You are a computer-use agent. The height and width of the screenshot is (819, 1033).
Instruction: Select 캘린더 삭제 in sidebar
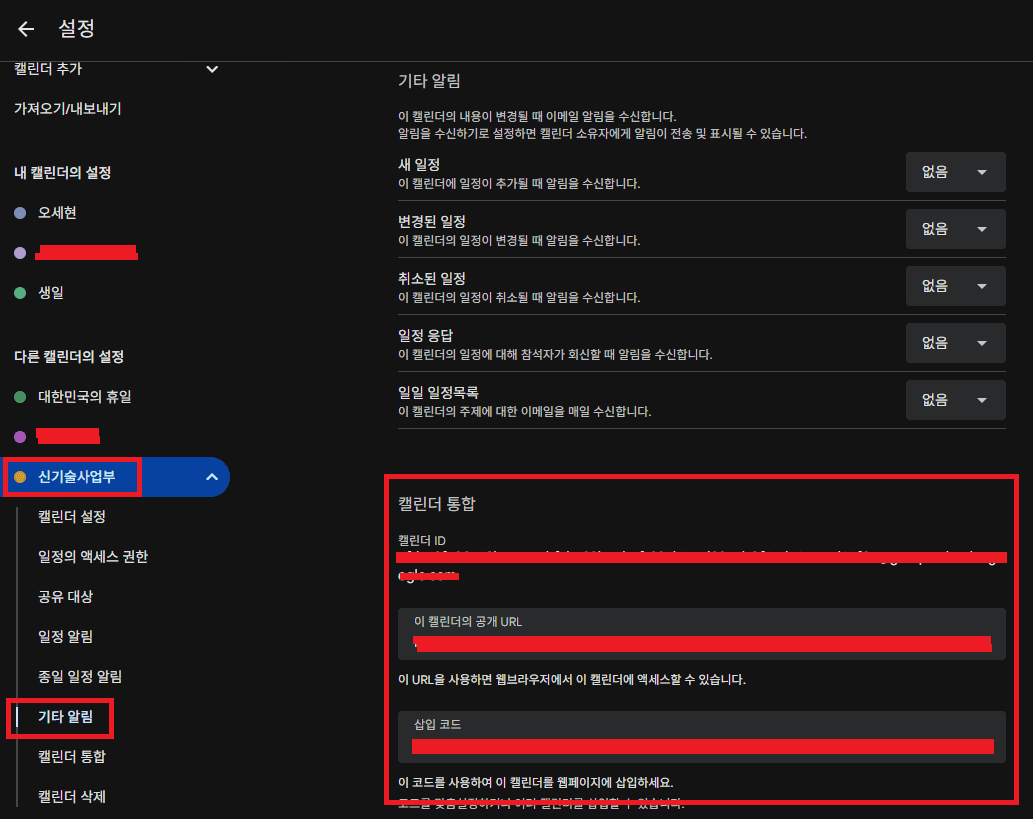[71, 797]
